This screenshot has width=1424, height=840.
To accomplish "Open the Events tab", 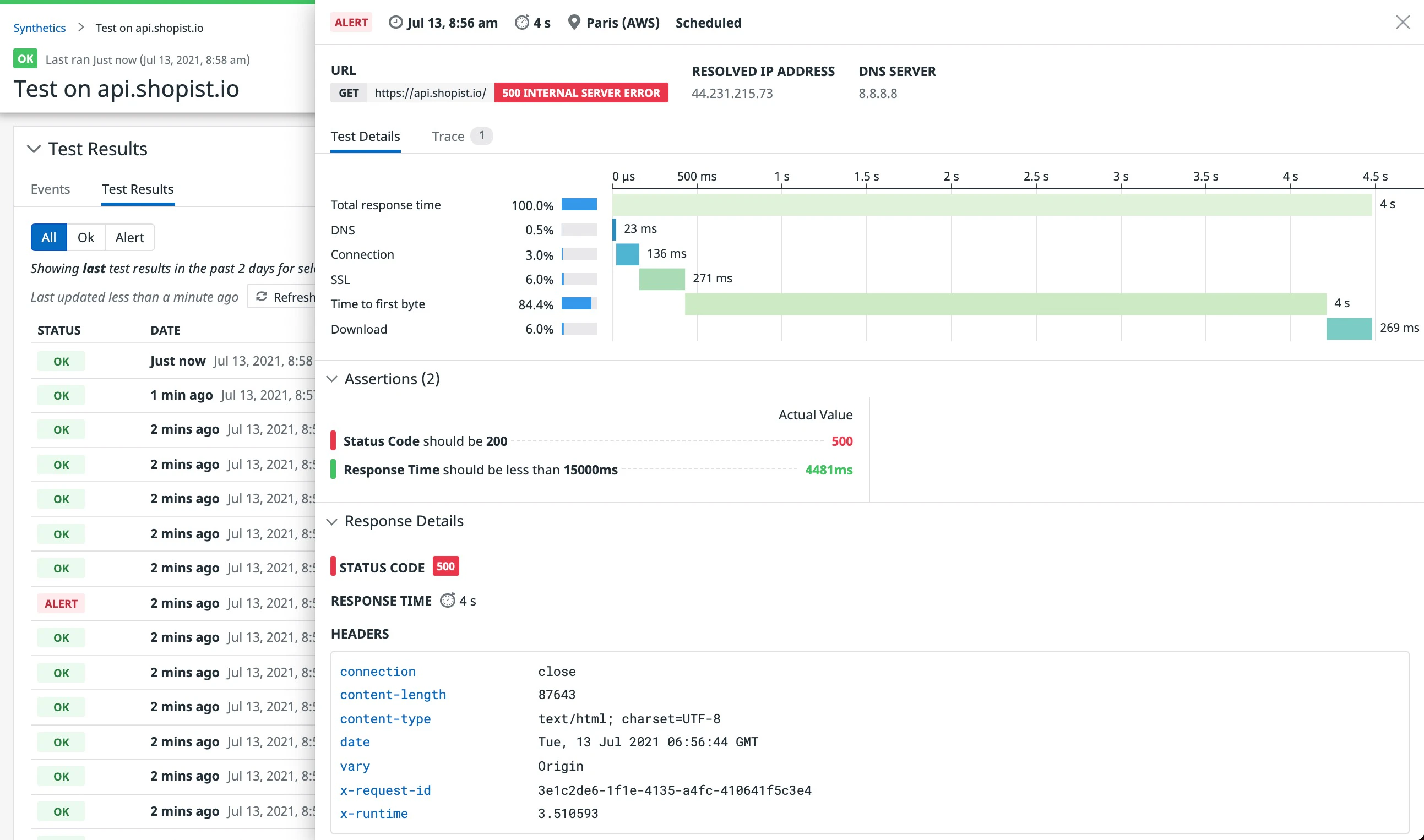I will (50, 189).
